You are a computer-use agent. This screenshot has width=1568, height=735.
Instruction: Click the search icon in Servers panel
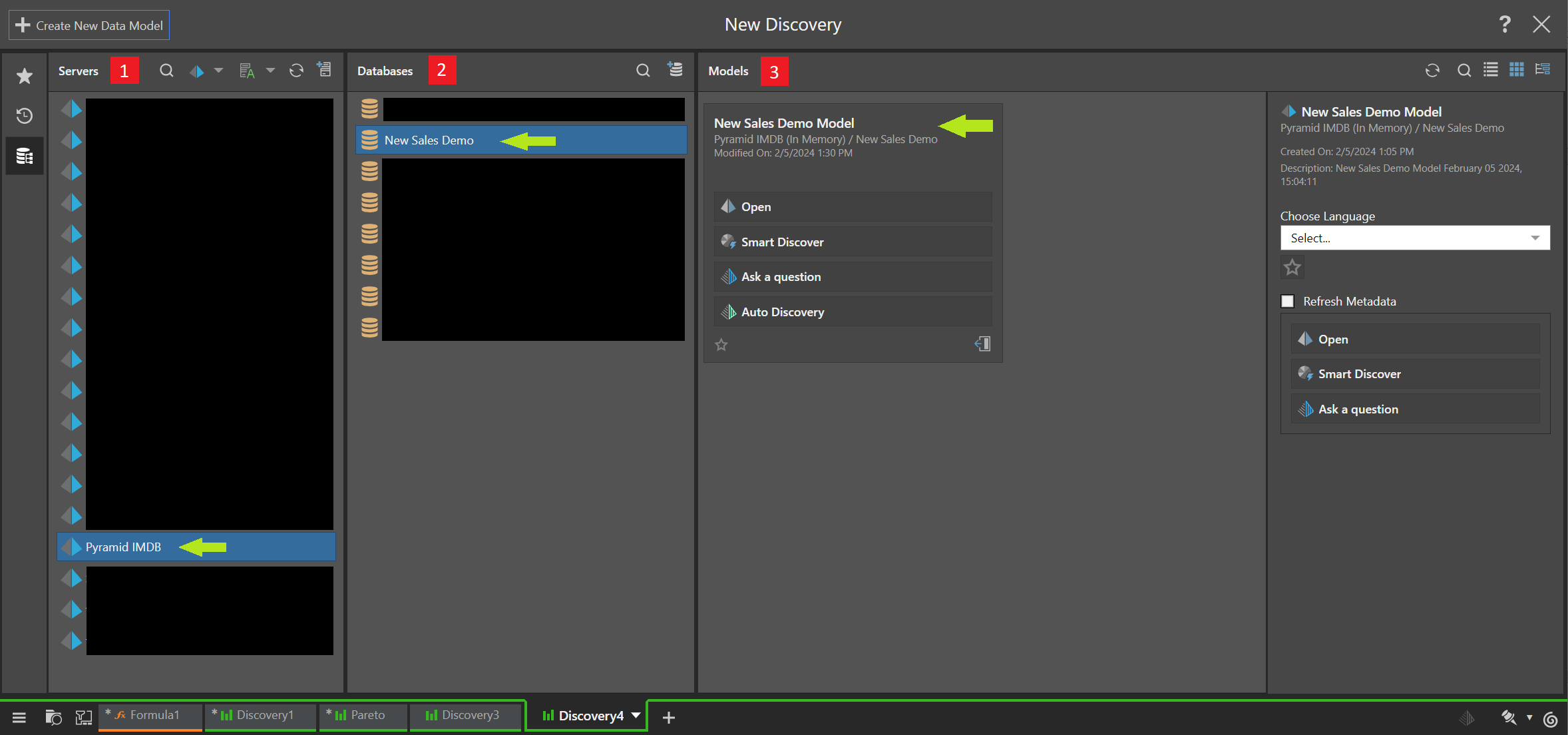point(166,71)
